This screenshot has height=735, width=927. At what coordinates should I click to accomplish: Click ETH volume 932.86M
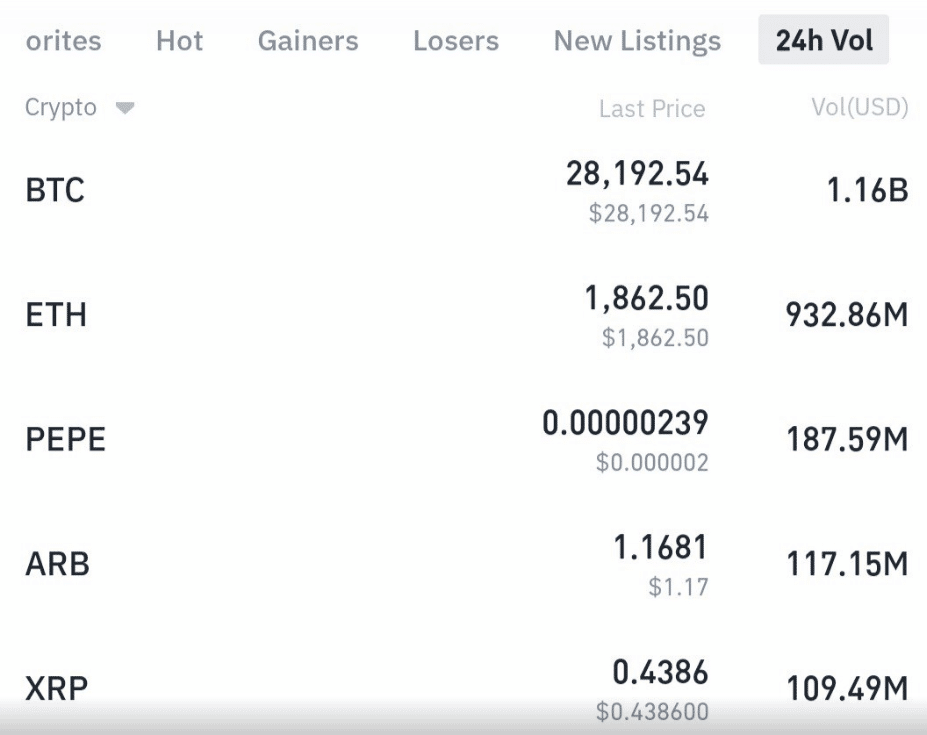tap(847, 315)
